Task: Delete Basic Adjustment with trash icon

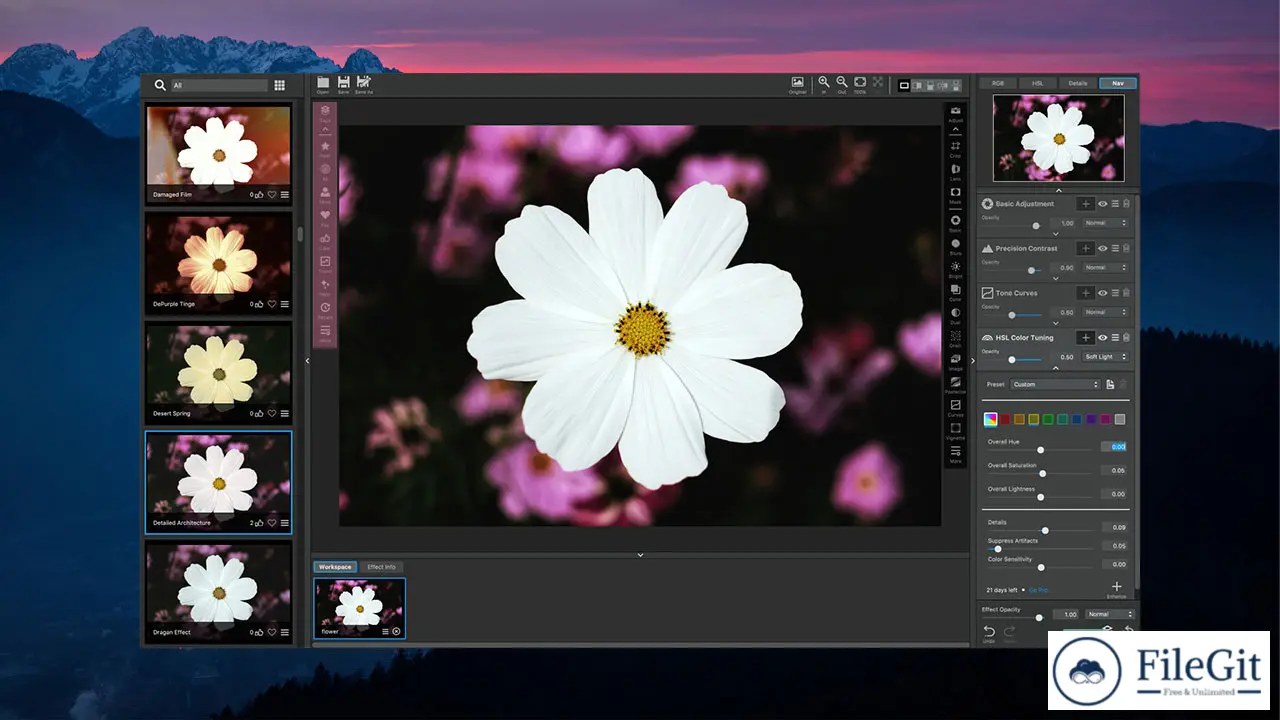Action: click(1126, 204)
